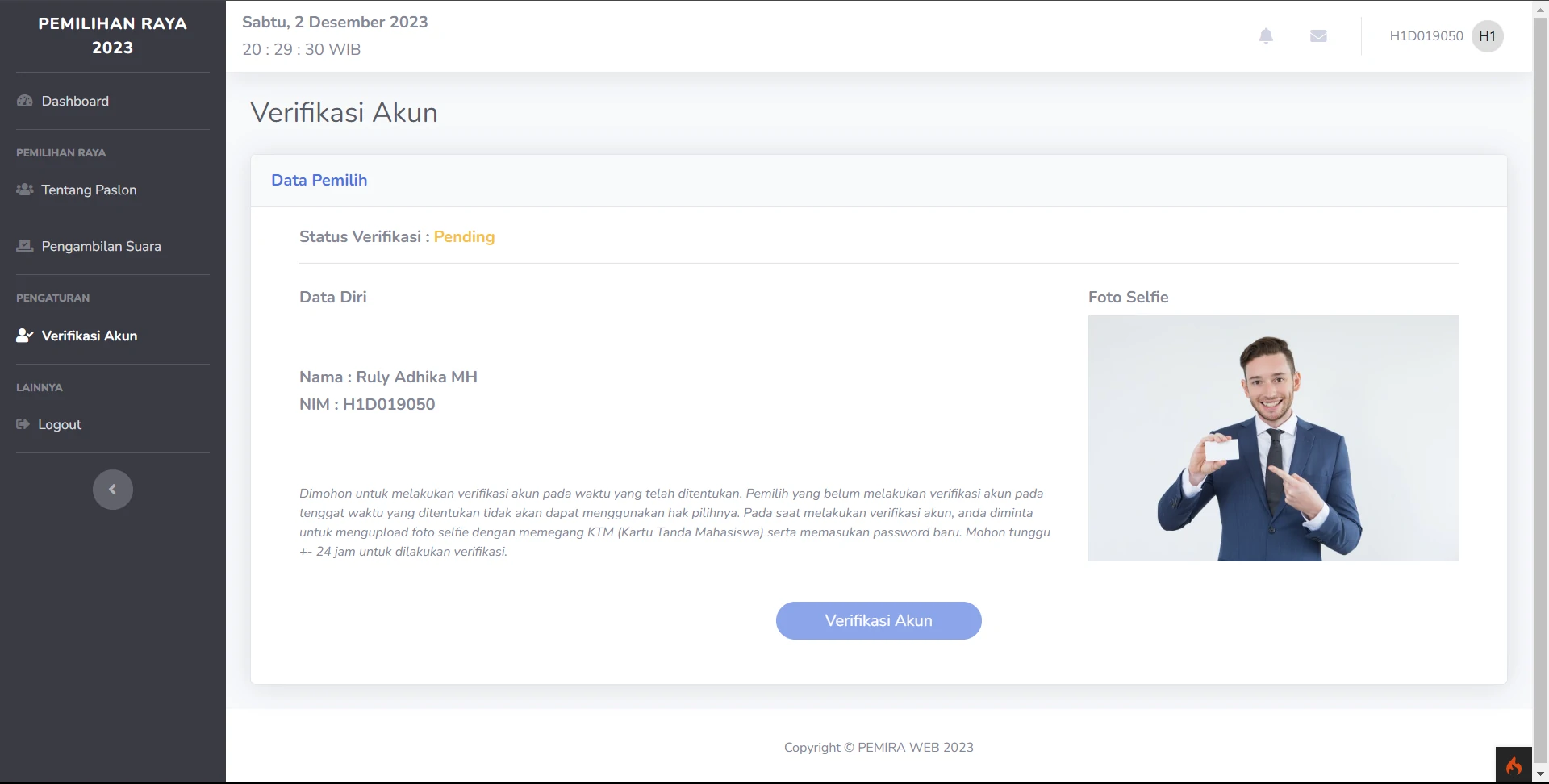Click the Pengambilan Suara ballot icon
The width and height of the screenshot is (1549, 784).
click(x=25, y=246)
